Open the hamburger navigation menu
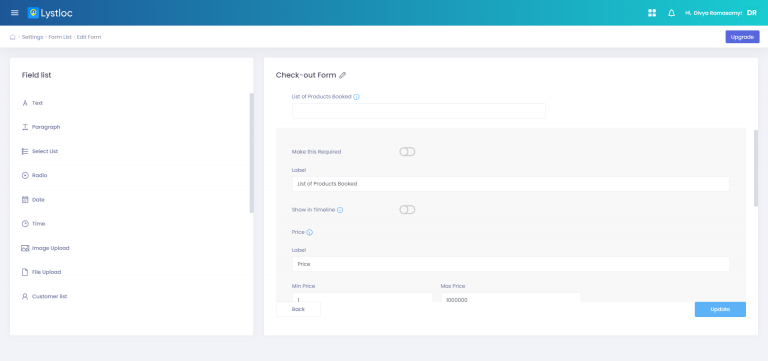 (15, 13)
